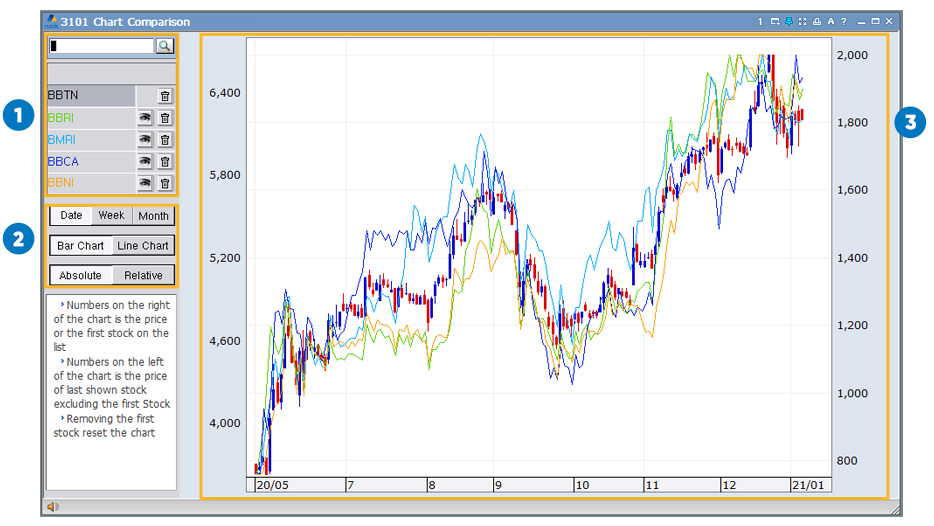The image size is (934, 526).
Task: Open help with the question mark icon
Action: (x=844, y=21)
